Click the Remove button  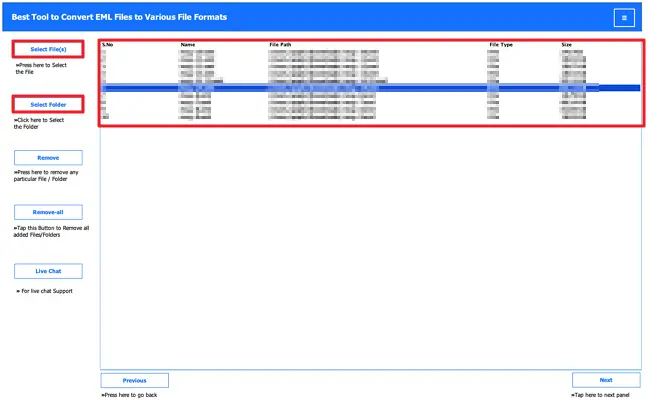coord(48,158)
